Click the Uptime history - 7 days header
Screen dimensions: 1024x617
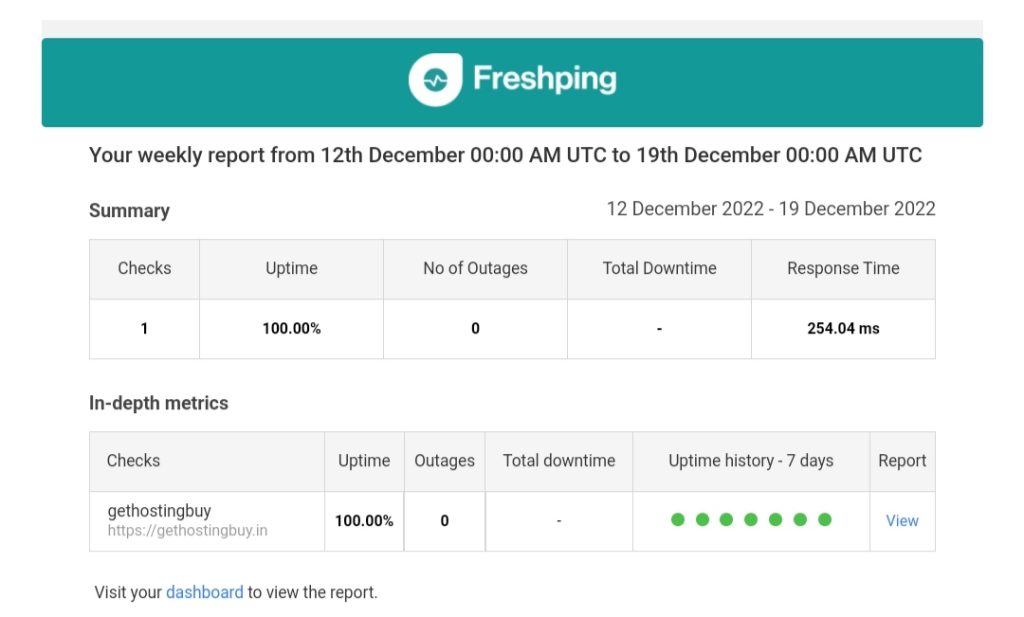[x=751, y=461]
